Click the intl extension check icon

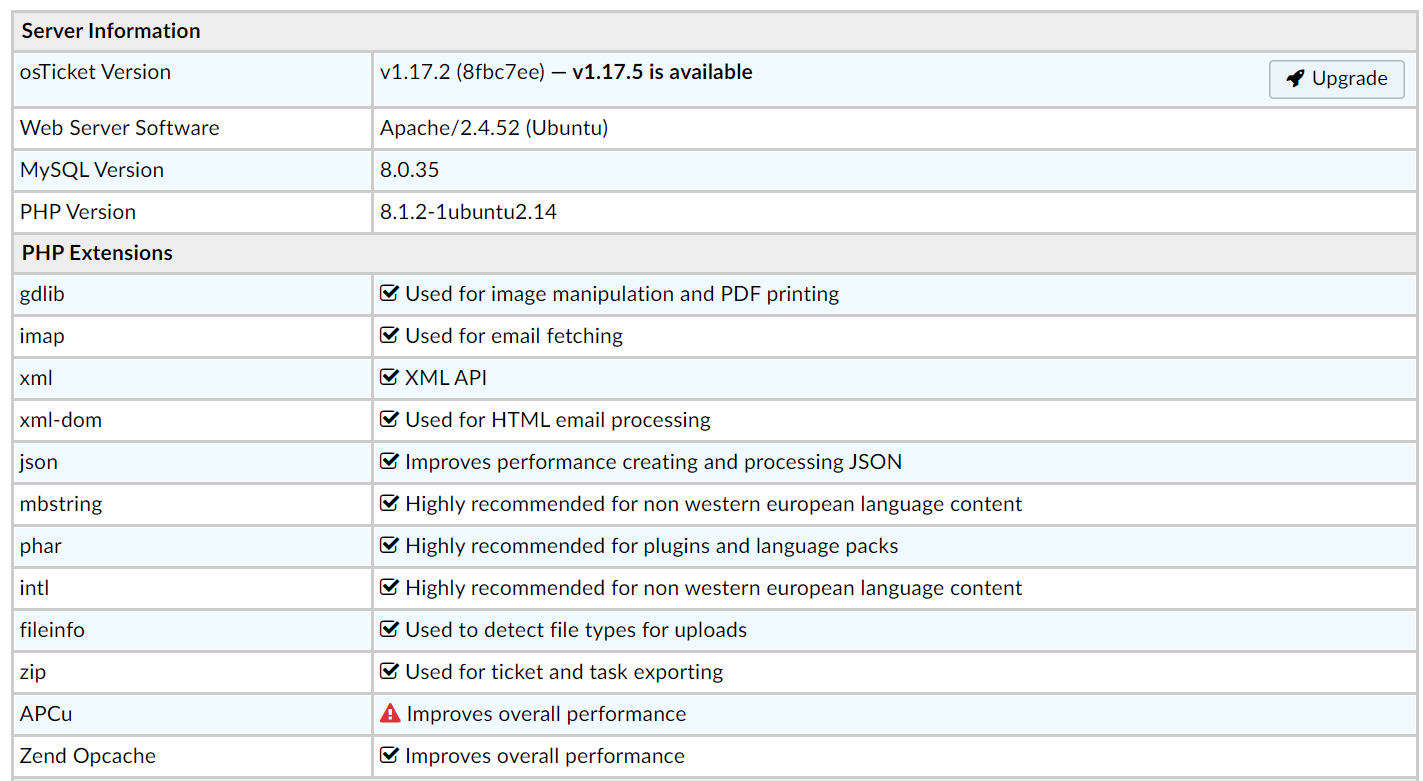pyautogui.click(x=390, y=588)
